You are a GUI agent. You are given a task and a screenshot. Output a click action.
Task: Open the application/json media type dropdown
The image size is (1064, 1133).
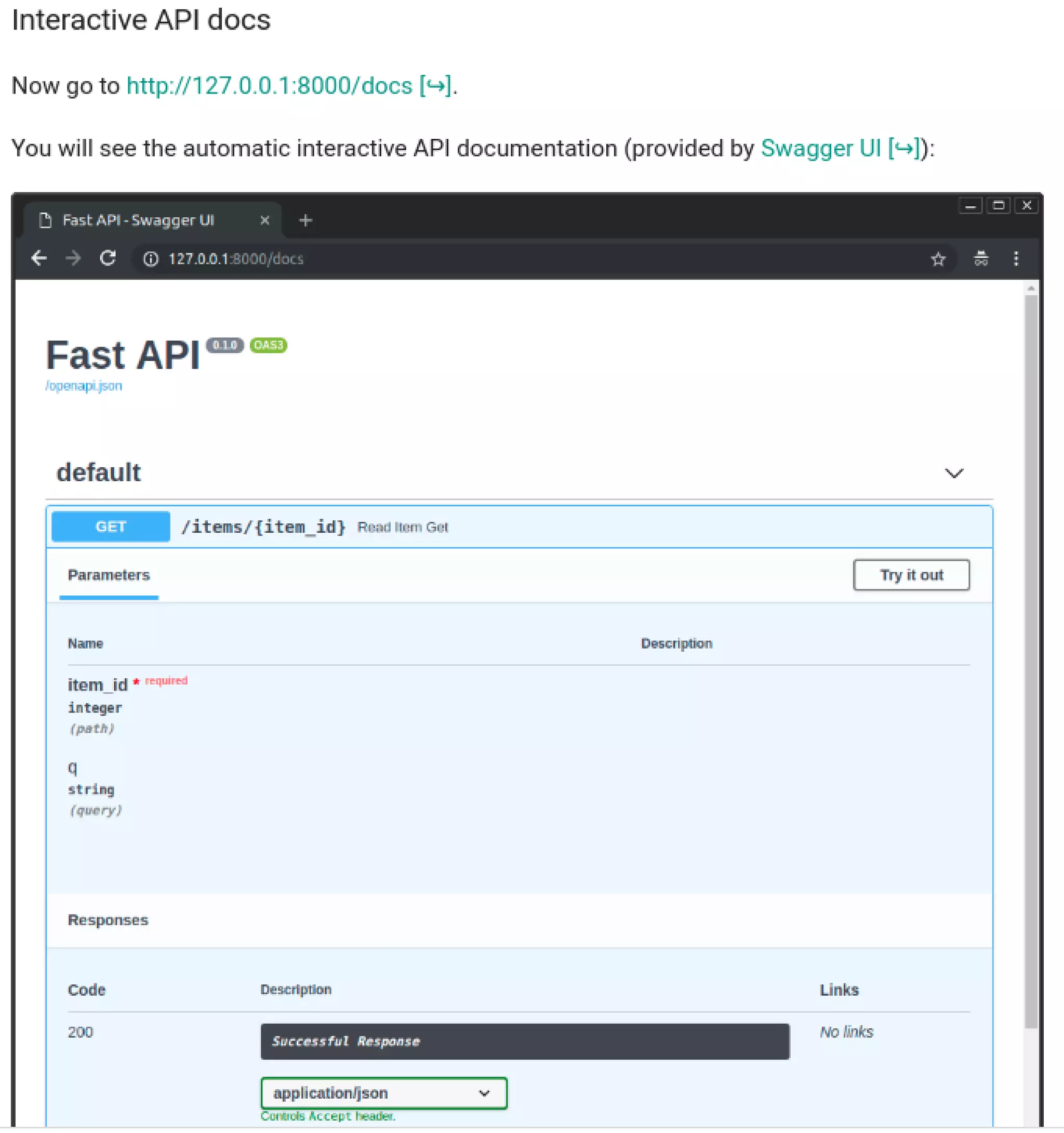383,1092
